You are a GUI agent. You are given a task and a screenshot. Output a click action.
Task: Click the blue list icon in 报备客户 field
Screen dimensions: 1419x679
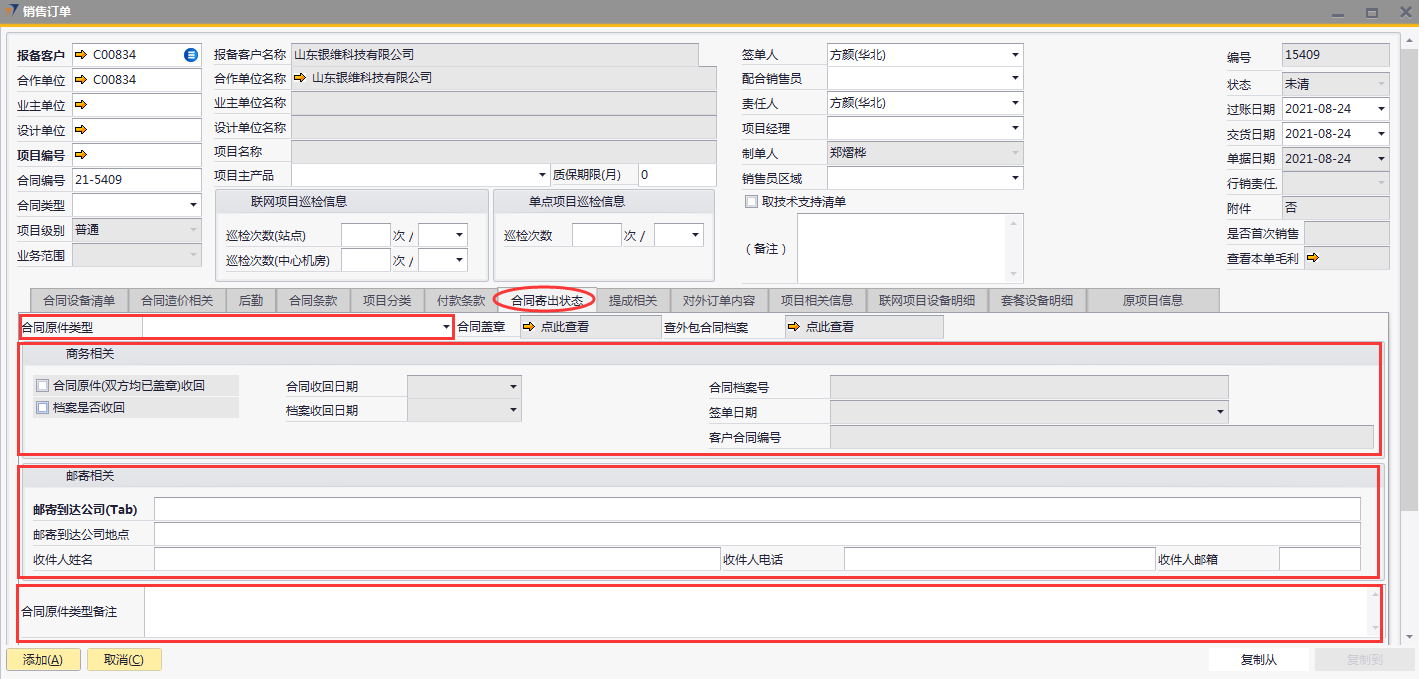(191, 55)
